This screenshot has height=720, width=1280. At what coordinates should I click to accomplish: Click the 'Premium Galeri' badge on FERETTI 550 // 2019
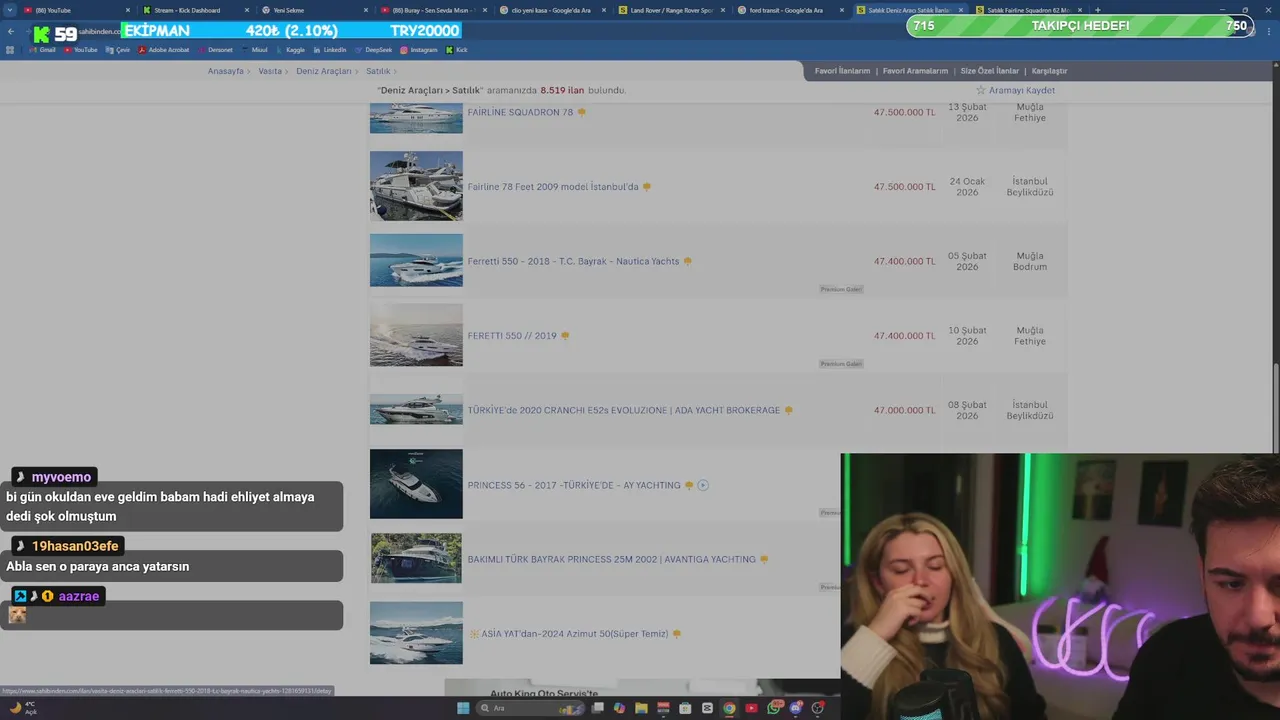[841, 364]
